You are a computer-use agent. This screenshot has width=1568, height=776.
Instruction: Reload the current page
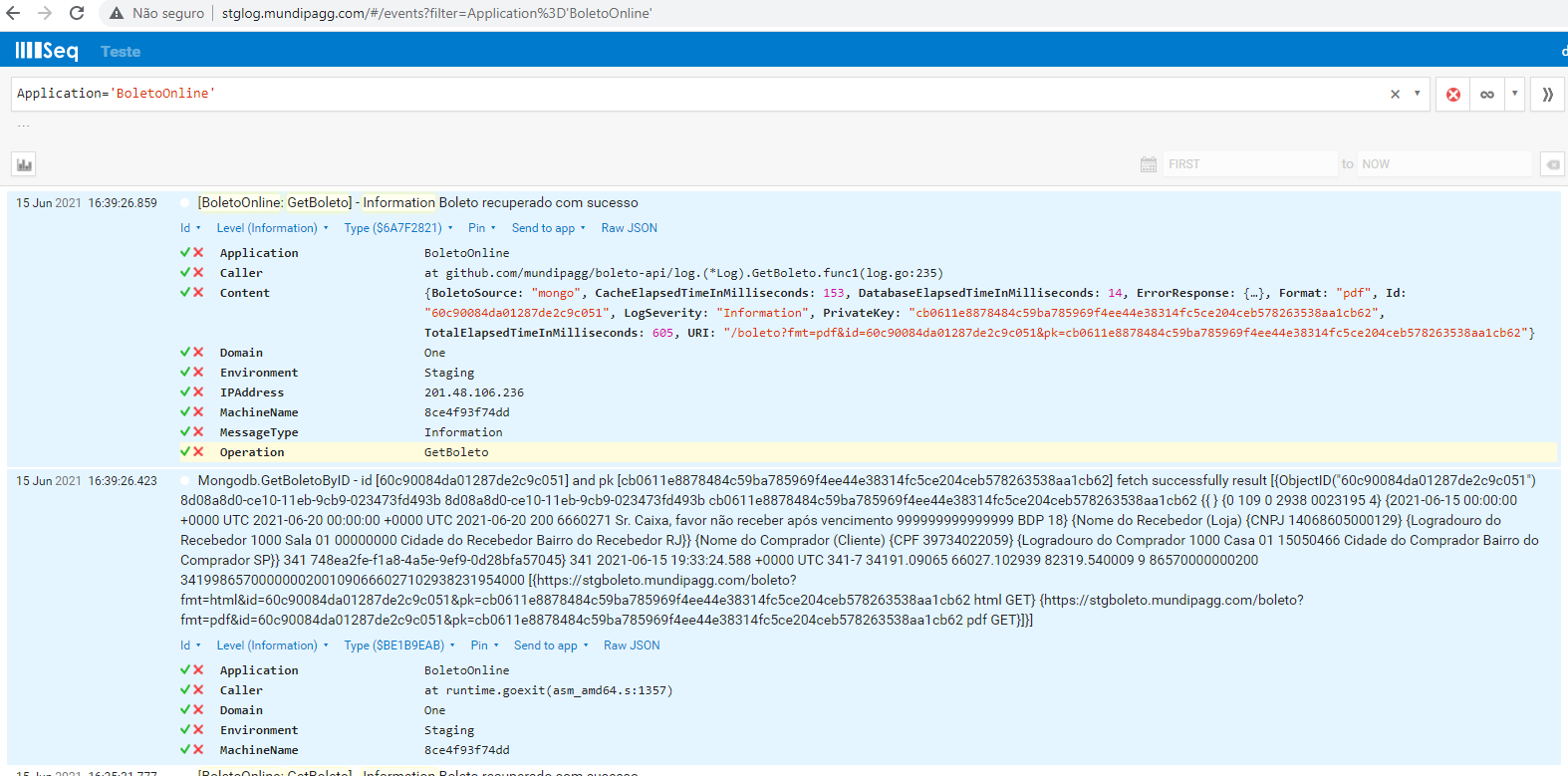(x=77, y=13)
